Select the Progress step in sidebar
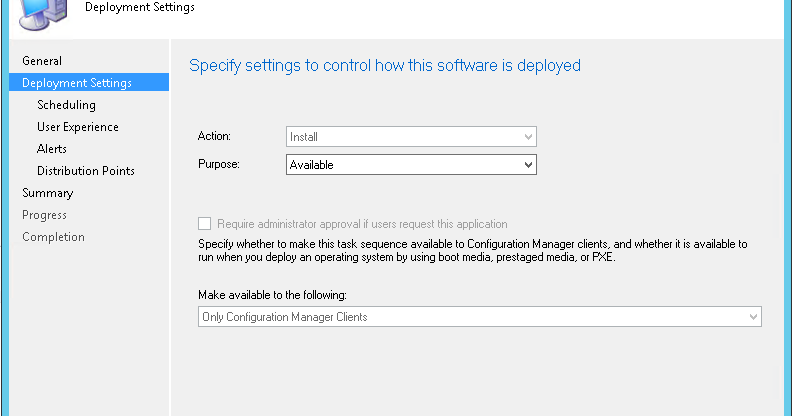Image resolution: width=792 pixels, height=416 pixels. 45,215
